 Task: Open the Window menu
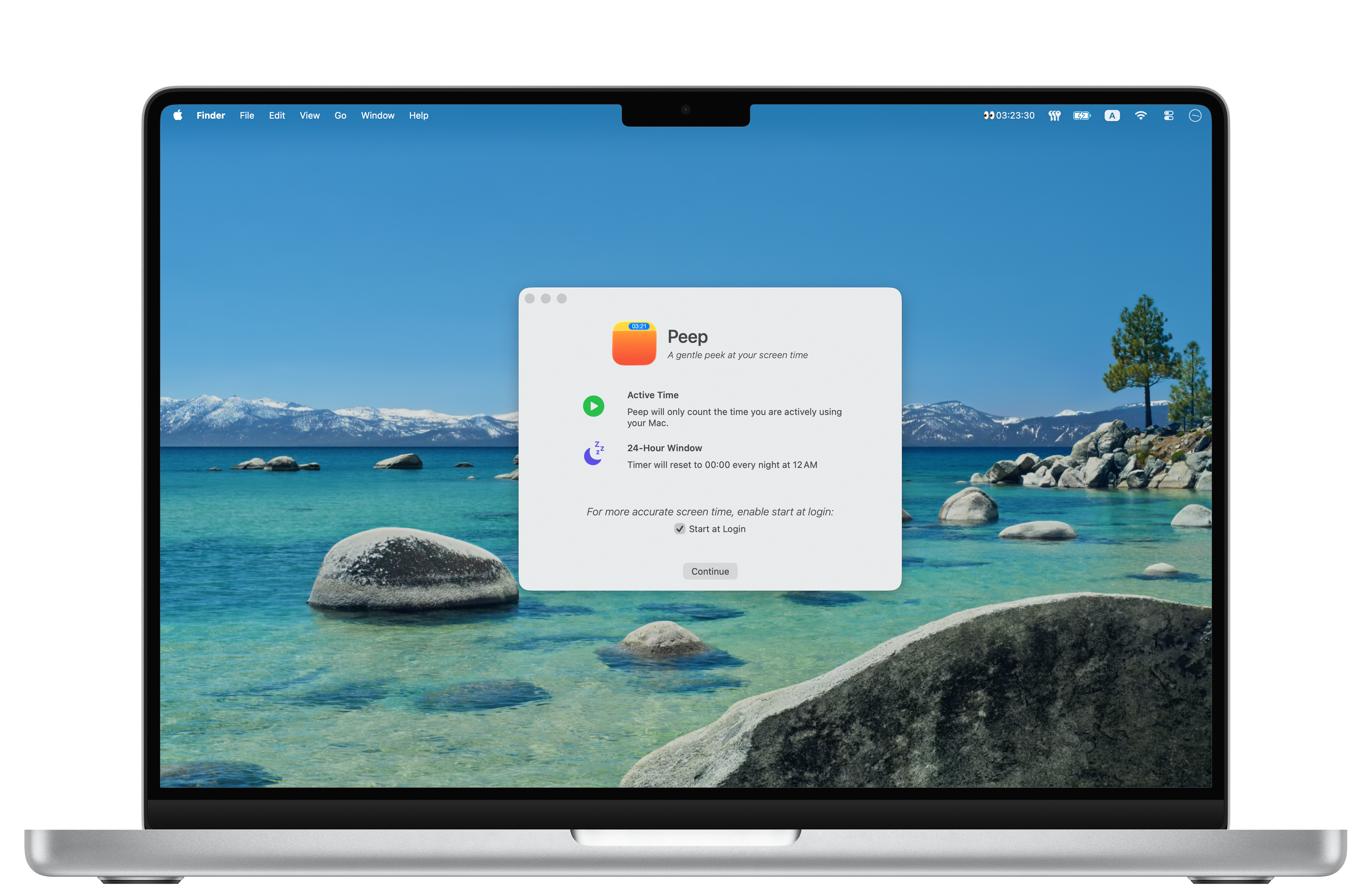click(x=377, y=115)
